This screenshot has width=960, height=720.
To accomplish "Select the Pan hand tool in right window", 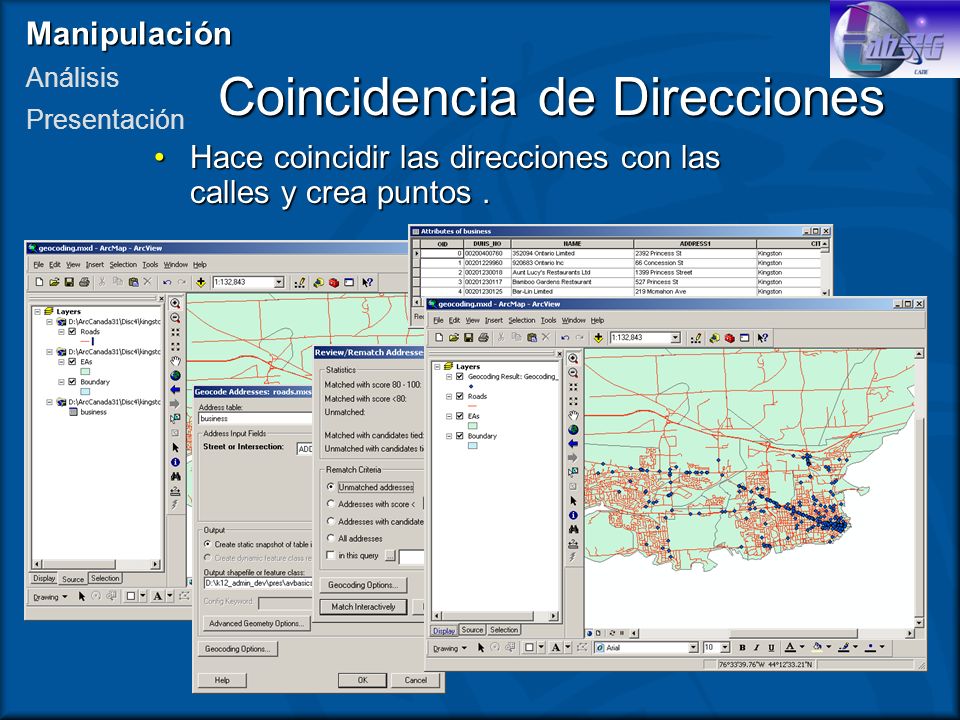I will click(573, 416).
